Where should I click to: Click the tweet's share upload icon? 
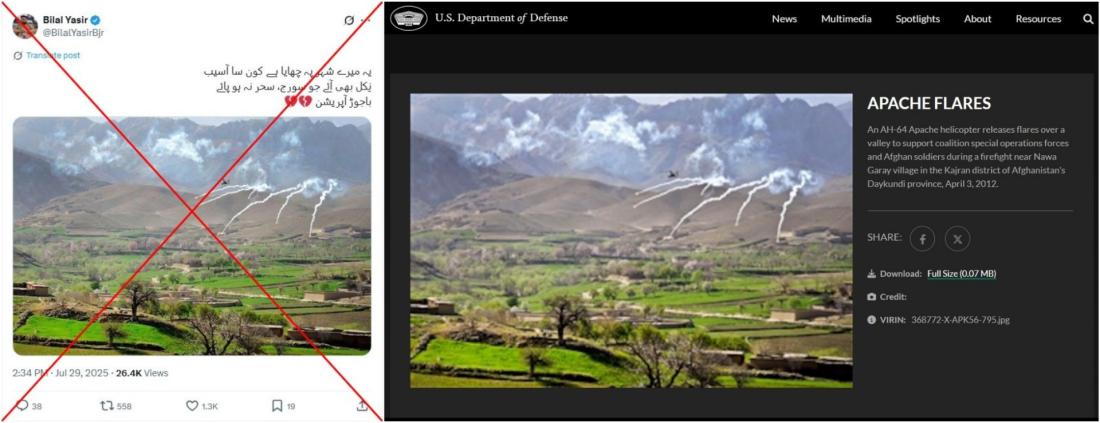click(x=362, y=405)
